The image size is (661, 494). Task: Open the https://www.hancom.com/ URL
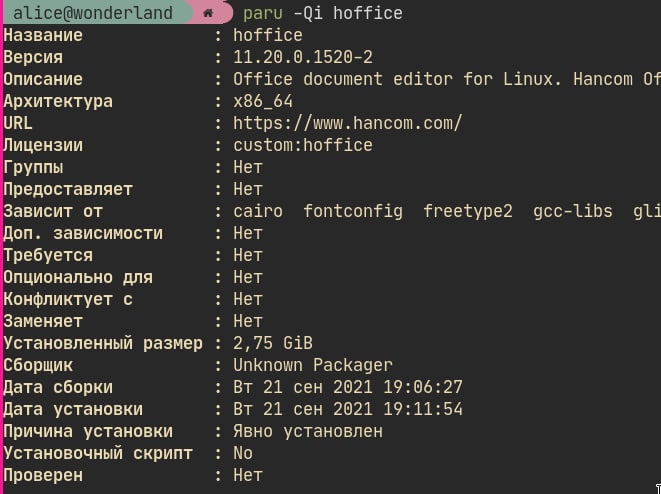(347, 123)
